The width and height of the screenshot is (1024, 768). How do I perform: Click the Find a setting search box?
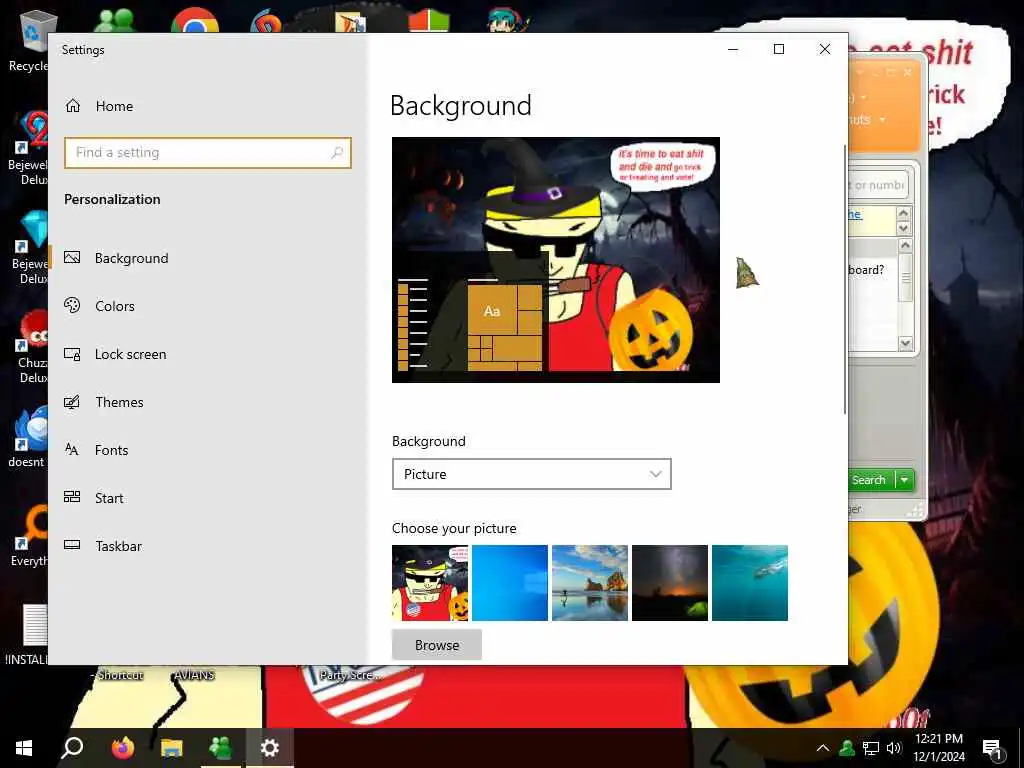[x=208, y=153]
